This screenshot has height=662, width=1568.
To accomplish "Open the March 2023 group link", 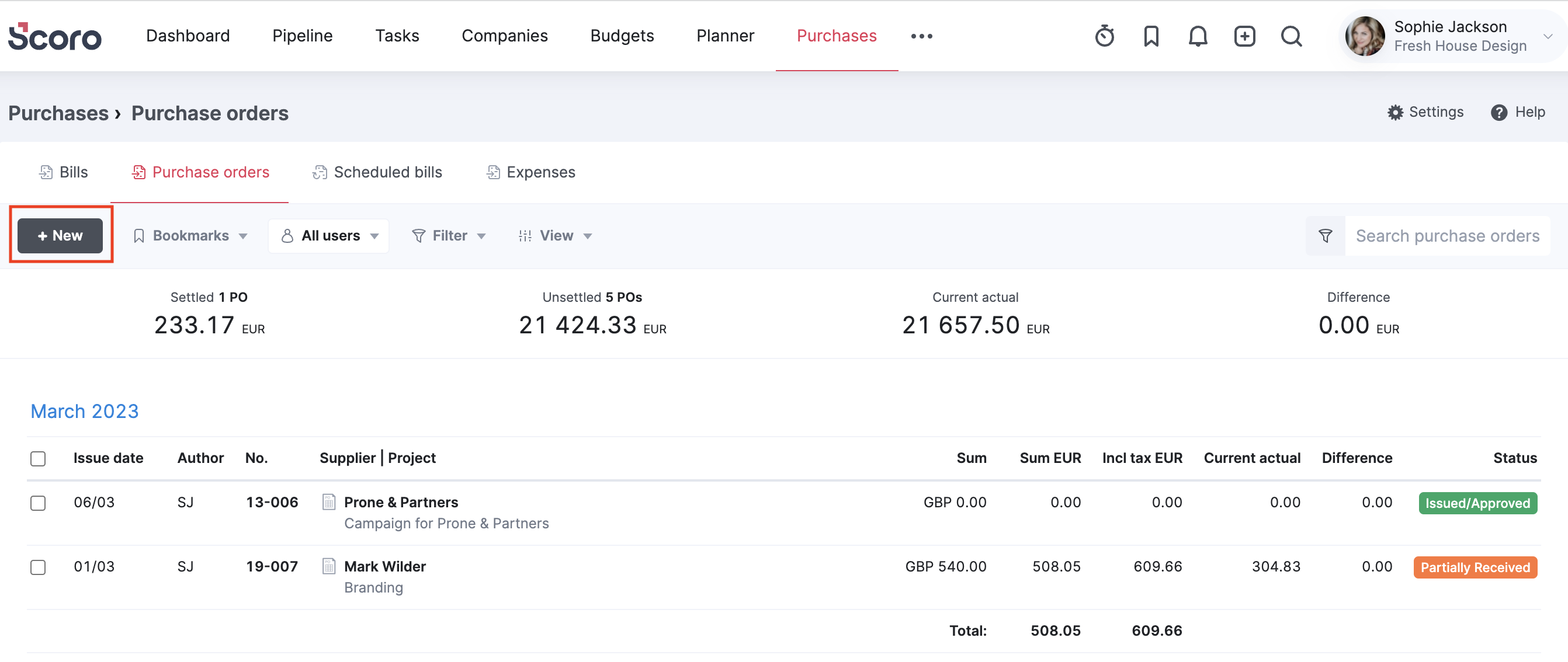I will 85,412.
